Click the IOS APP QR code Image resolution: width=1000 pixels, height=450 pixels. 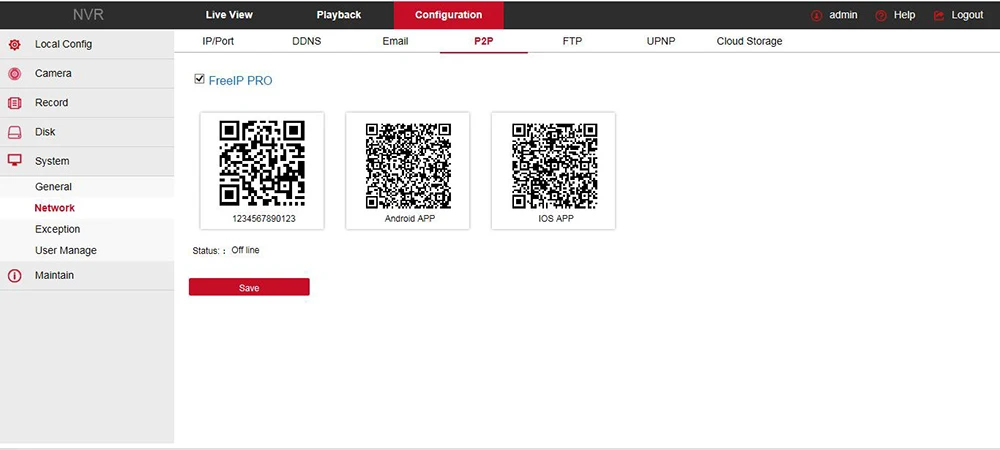[x=555, y=166]
